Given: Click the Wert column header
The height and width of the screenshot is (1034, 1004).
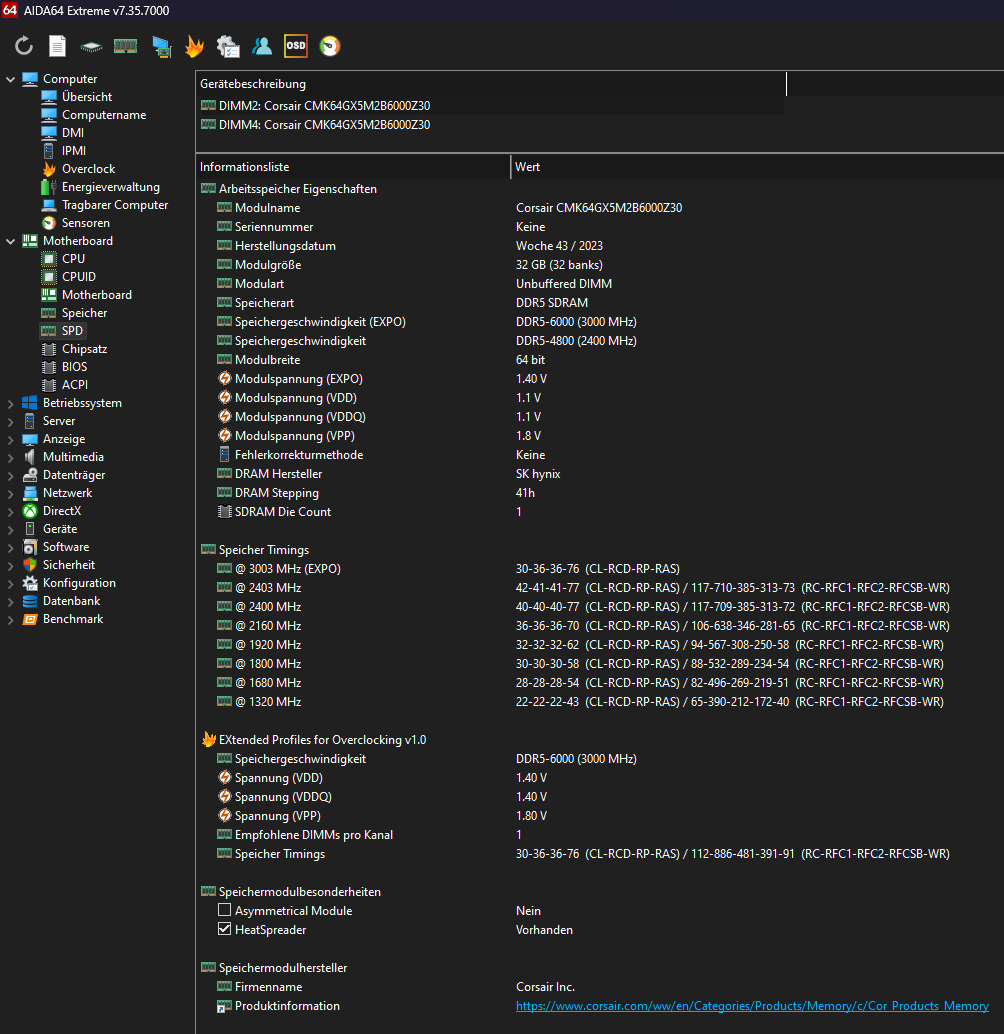Looking at the screenshot, I should coord(528,167).
